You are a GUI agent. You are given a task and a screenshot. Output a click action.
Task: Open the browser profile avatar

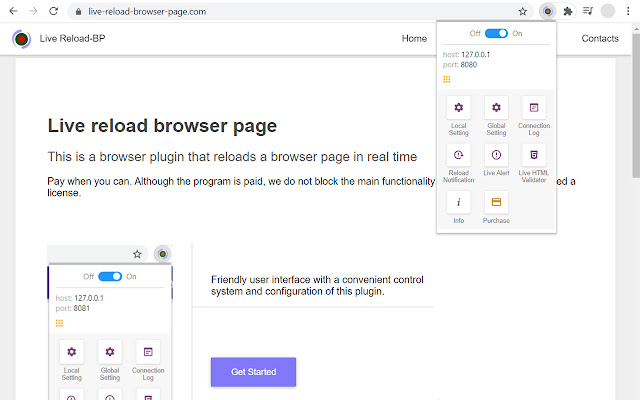point(608,11)
